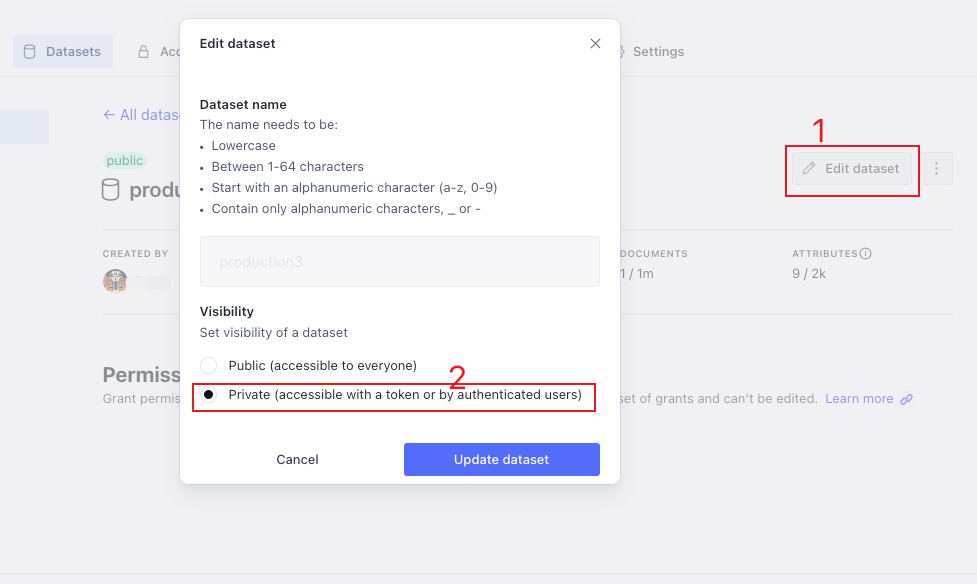The width and height of the screenshot is (977, 584).
Task: Select the Private visibility radio option
Action: (x=208, y=395)
